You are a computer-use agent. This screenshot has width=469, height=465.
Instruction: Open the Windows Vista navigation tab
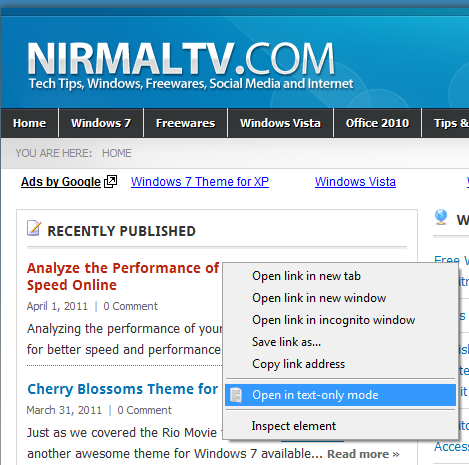tap(280, 123)
